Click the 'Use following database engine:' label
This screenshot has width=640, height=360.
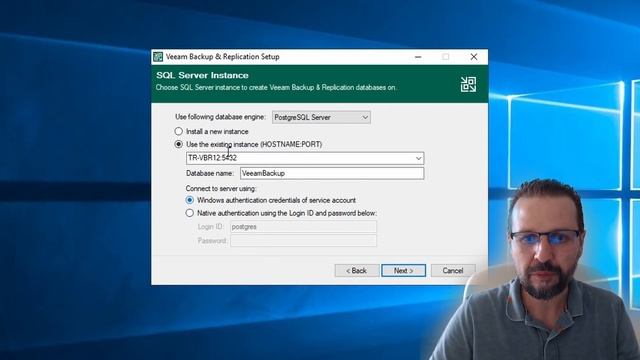[x=220, y=117]
